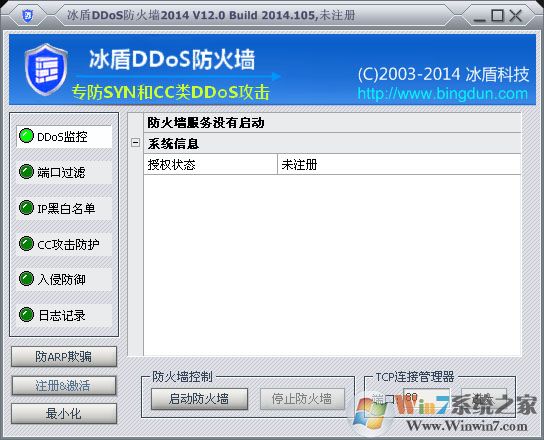Click the 防ARP欺骗 button
Viewport: 544px width, 440px height.
point(64,356)
